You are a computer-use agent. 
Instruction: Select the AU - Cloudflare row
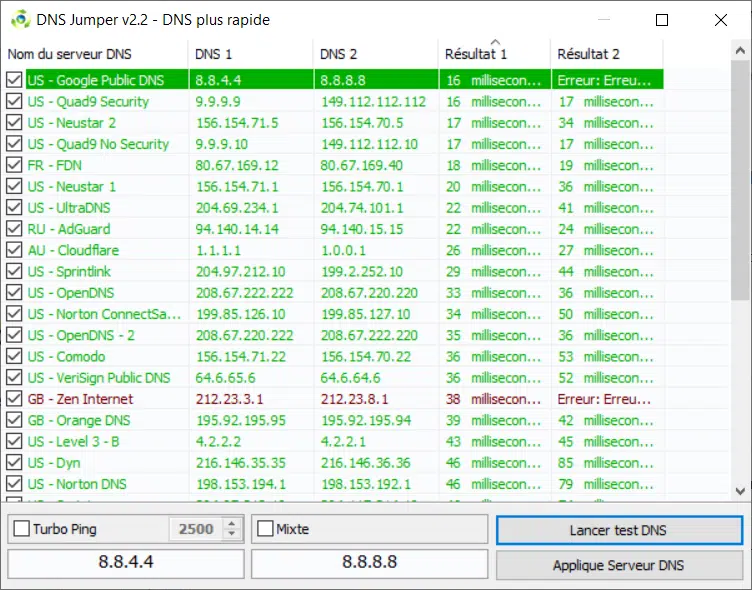335,250
